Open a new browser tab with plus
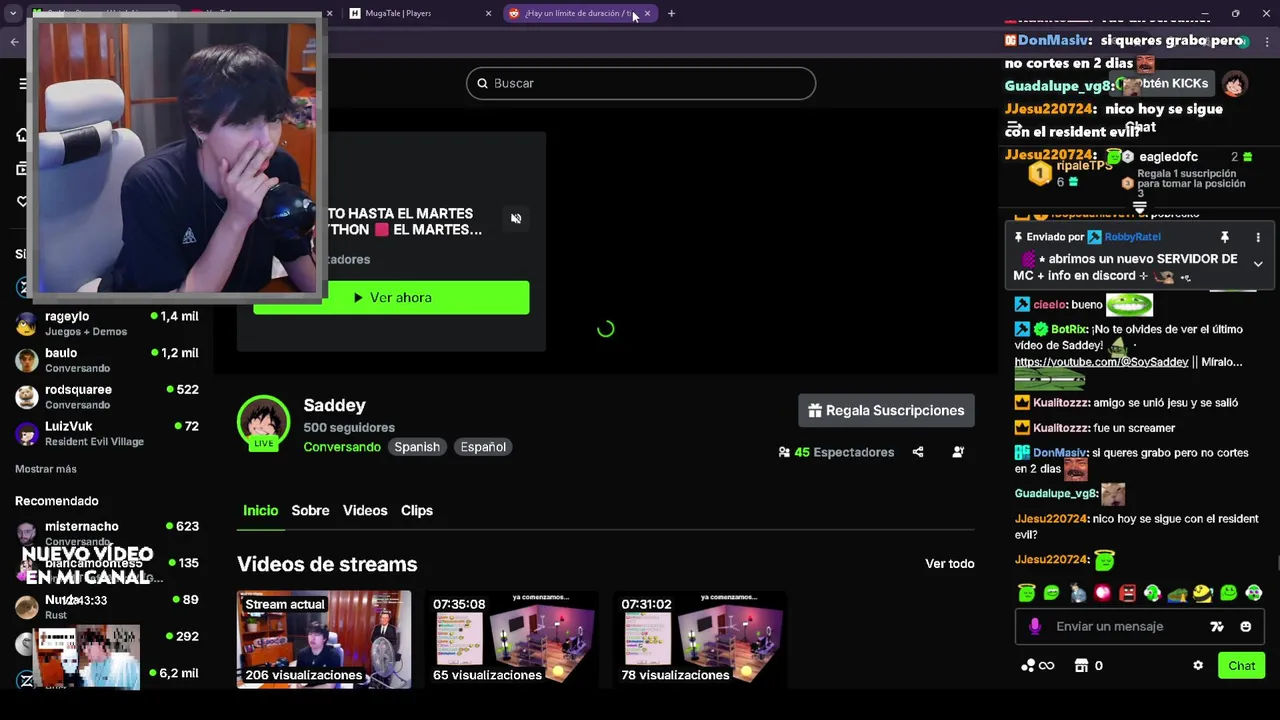 click(x=671, y=13)
